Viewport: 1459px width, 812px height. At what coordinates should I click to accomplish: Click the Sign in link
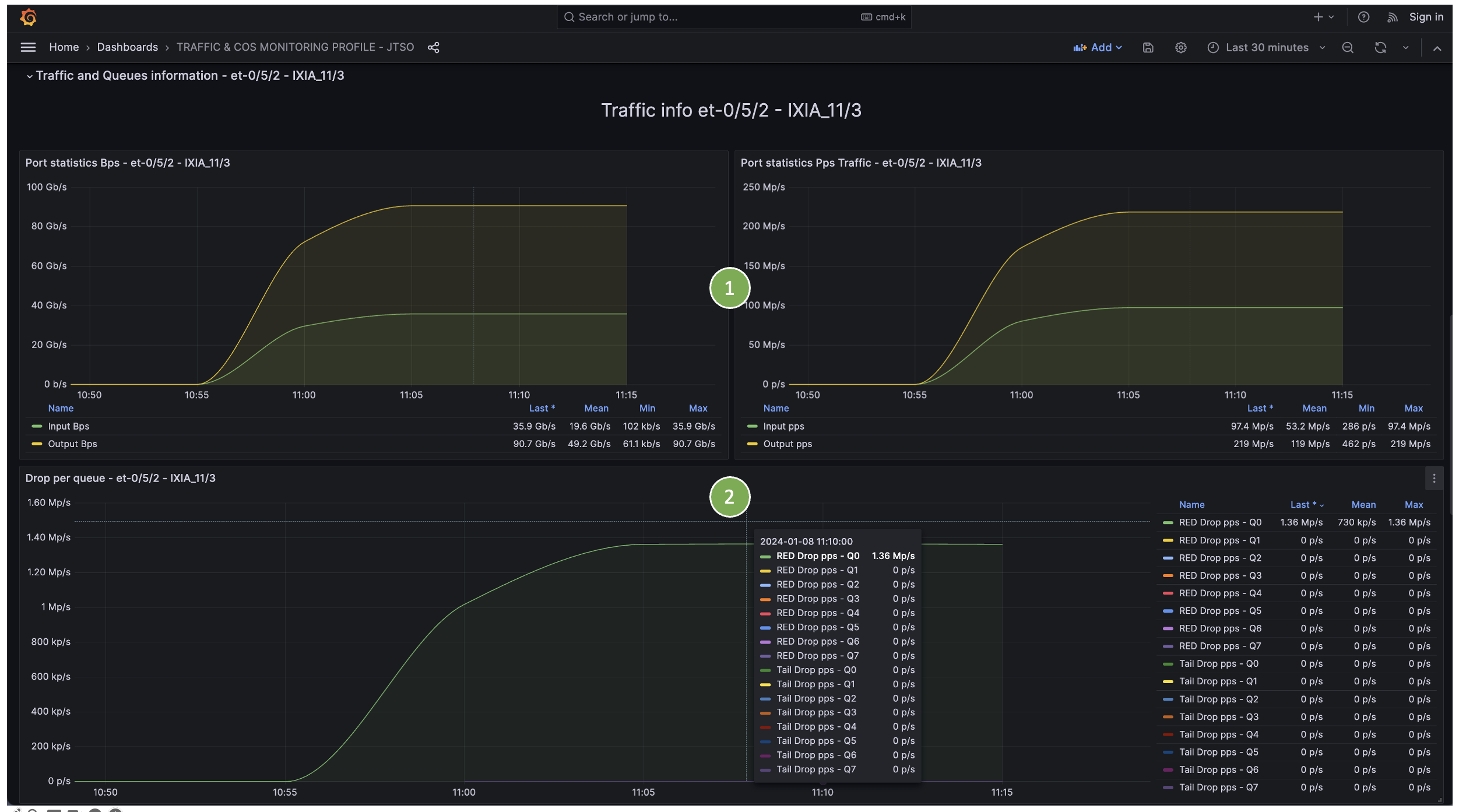[x=1425, y=17]
